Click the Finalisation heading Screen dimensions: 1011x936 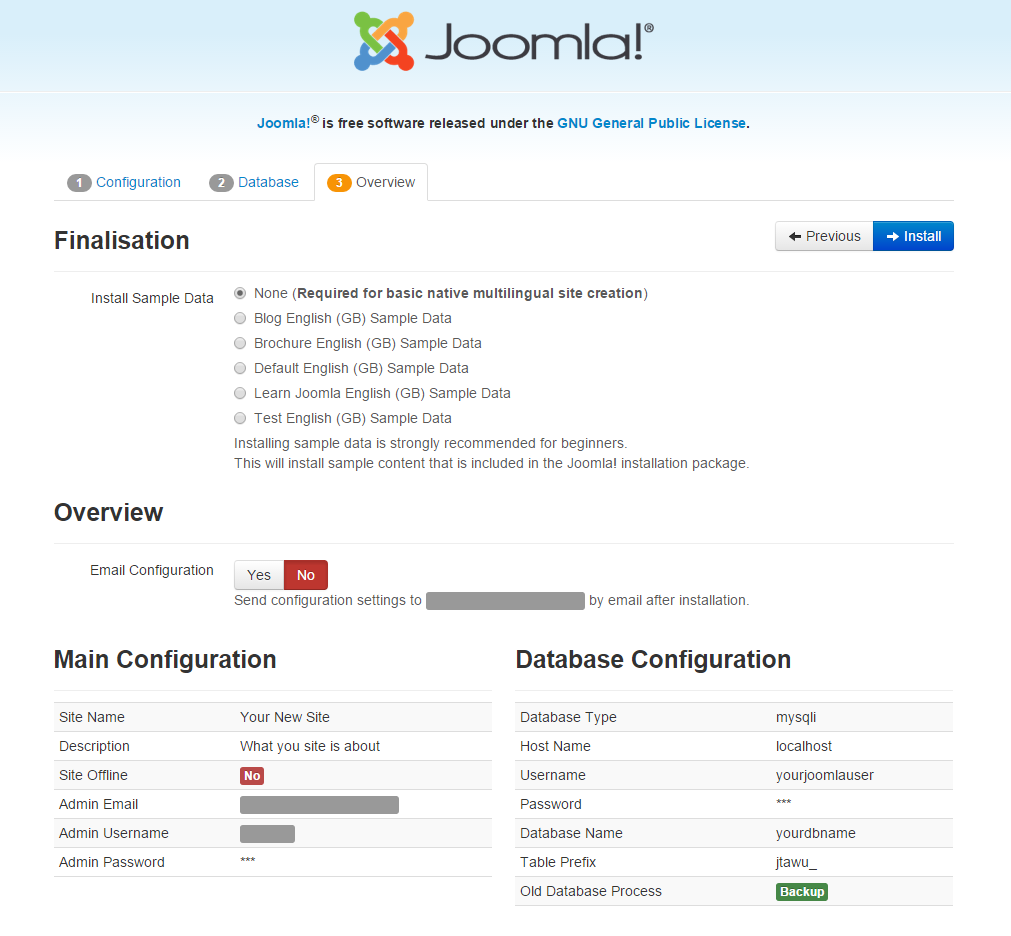coord(122,241)
